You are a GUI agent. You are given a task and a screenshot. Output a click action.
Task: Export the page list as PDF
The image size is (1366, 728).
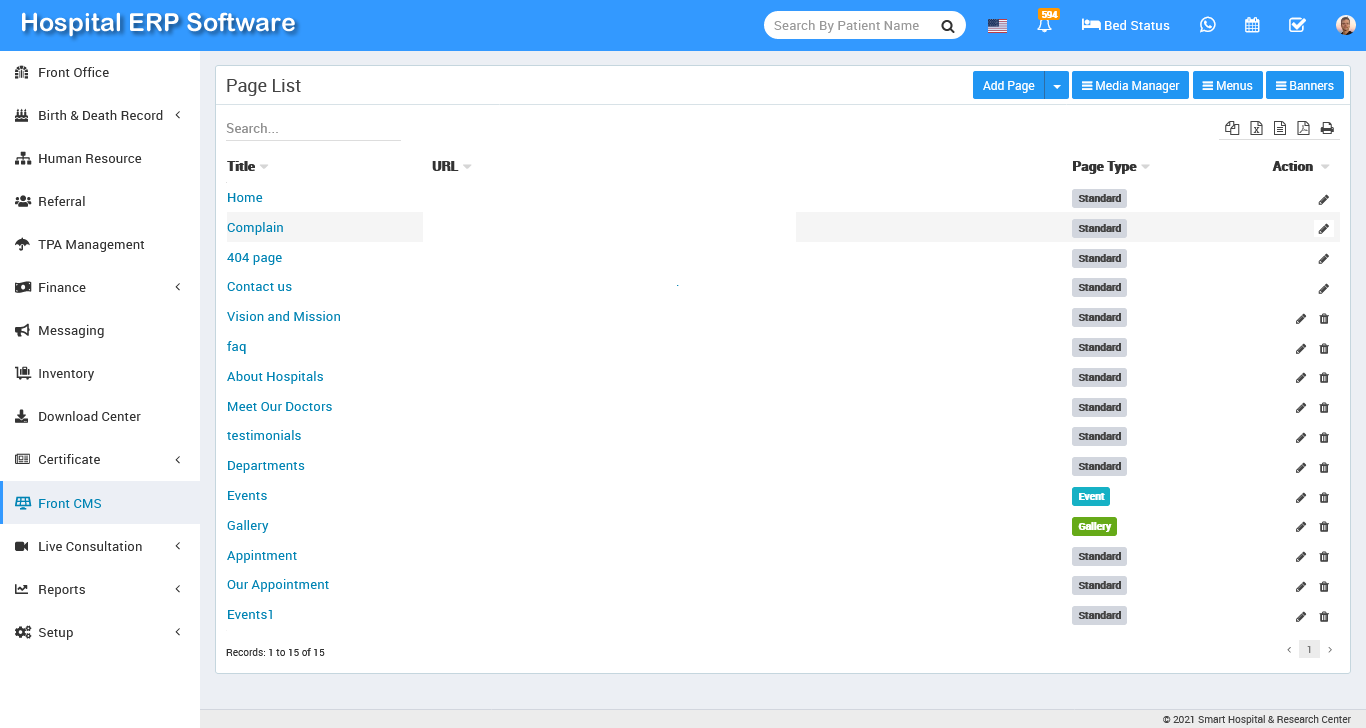click(x=1303, y=128)
